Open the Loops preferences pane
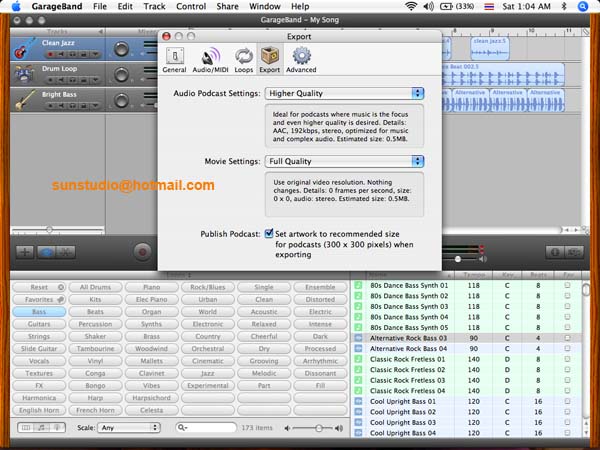 [x=244, y=60]
